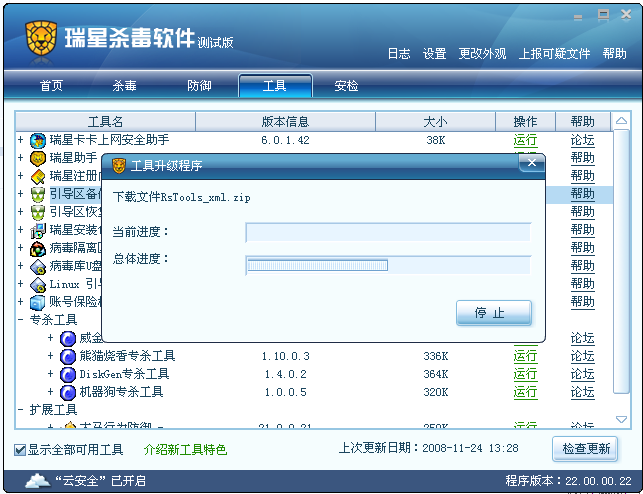Sort by 工具名 column header

click(x=105, y=121)
